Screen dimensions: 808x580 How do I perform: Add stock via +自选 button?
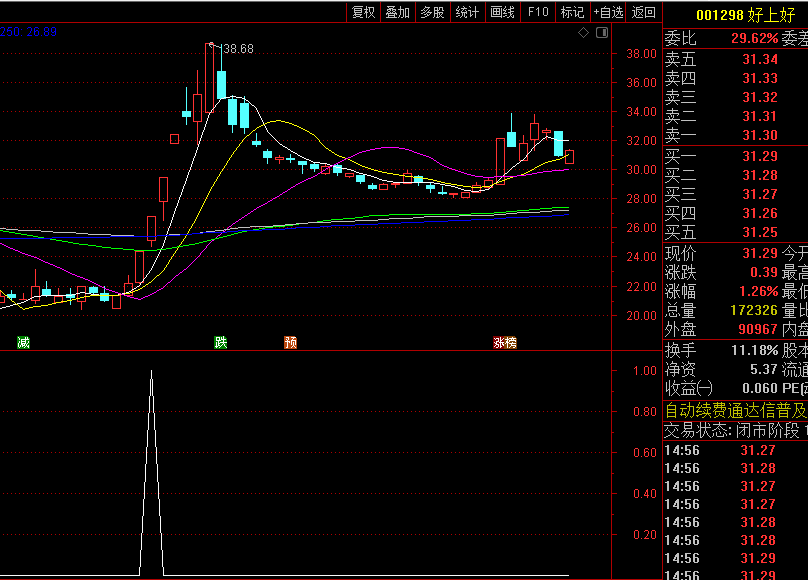point(608,12)
